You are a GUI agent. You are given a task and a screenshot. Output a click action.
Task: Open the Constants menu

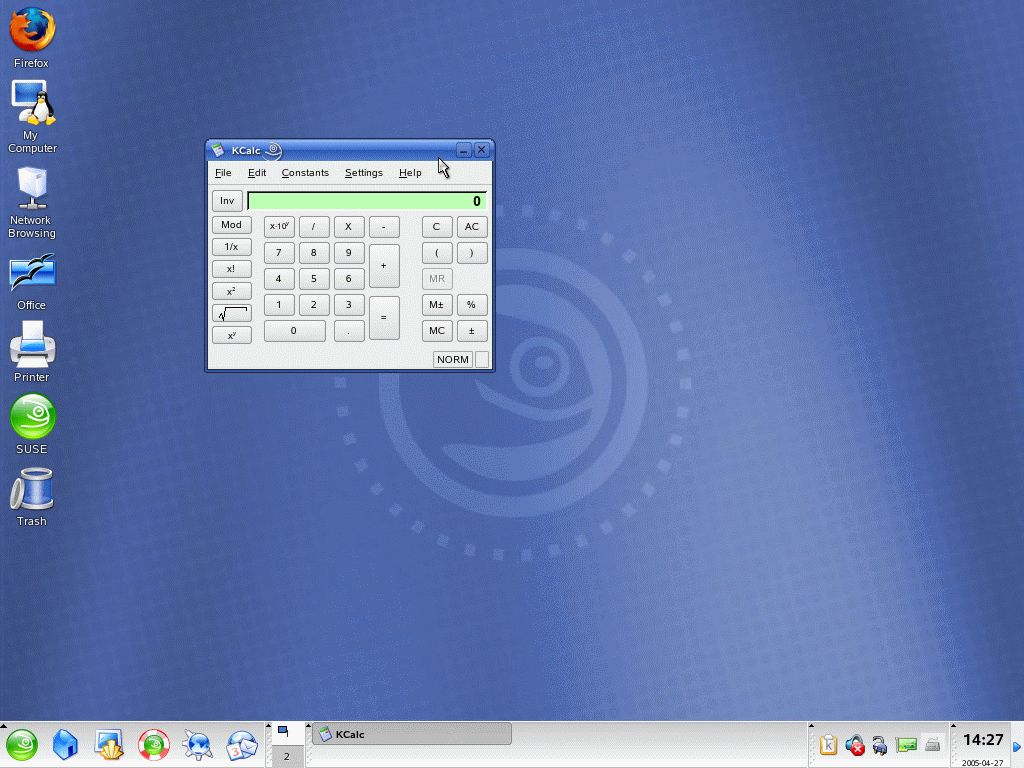305,173
